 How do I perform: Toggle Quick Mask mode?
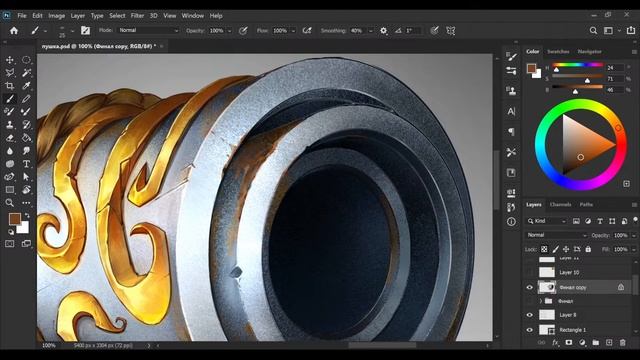click(10, 244)
